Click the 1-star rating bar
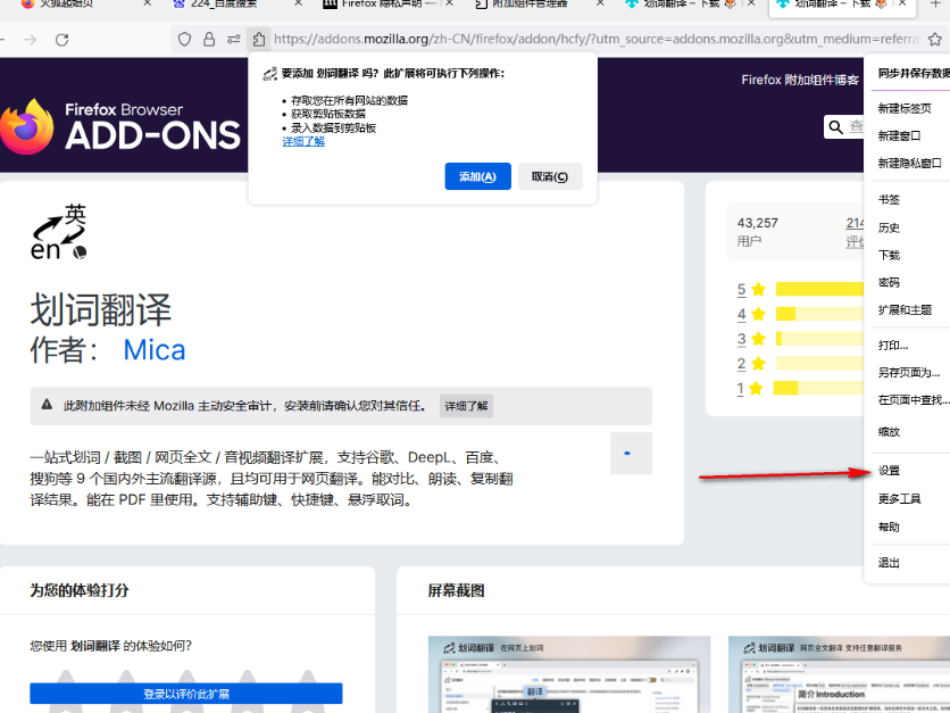This screenshot has width=950, height=713. click(819, 388)
